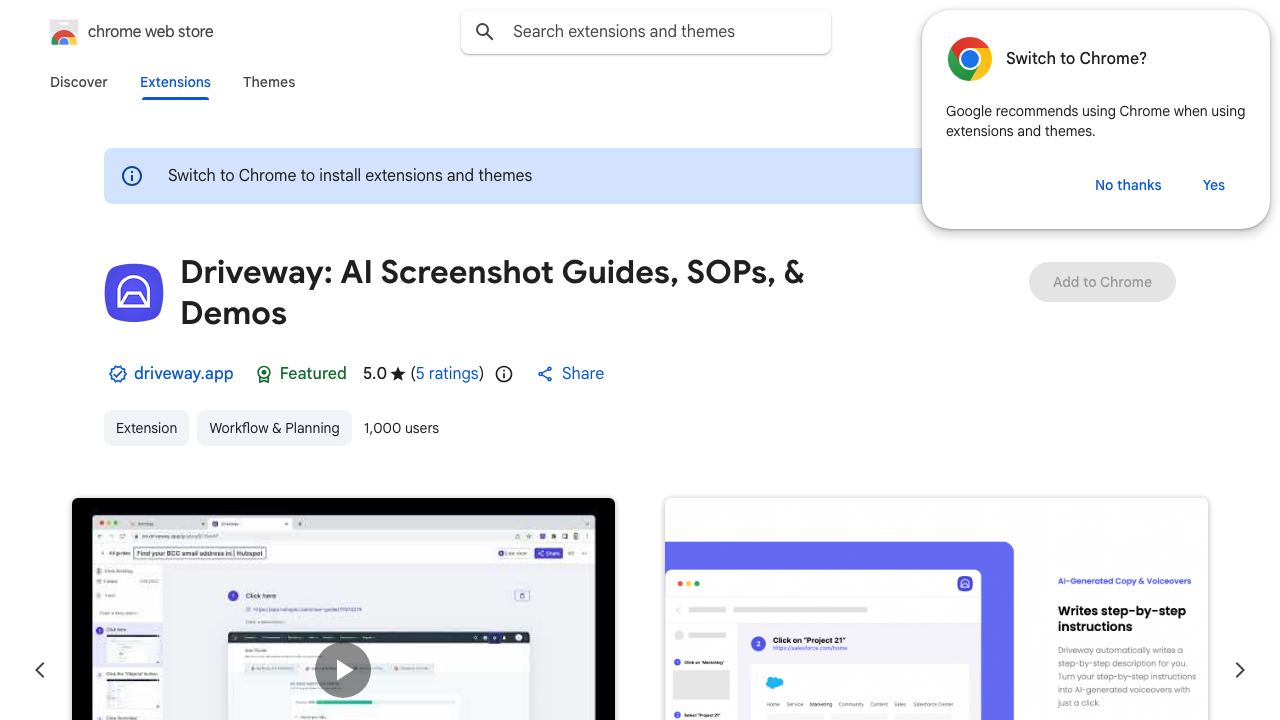
Task: Click the Chrome logo in popup
Action: pos(970,59)
